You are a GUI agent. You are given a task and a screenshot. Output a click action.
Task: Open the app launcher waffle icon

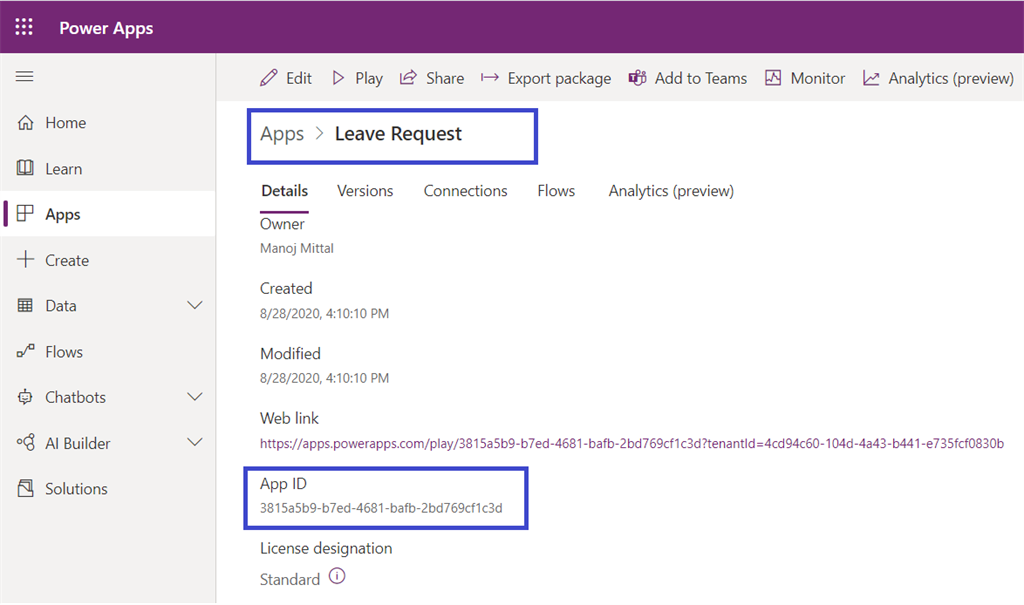(x=24, y=27)
